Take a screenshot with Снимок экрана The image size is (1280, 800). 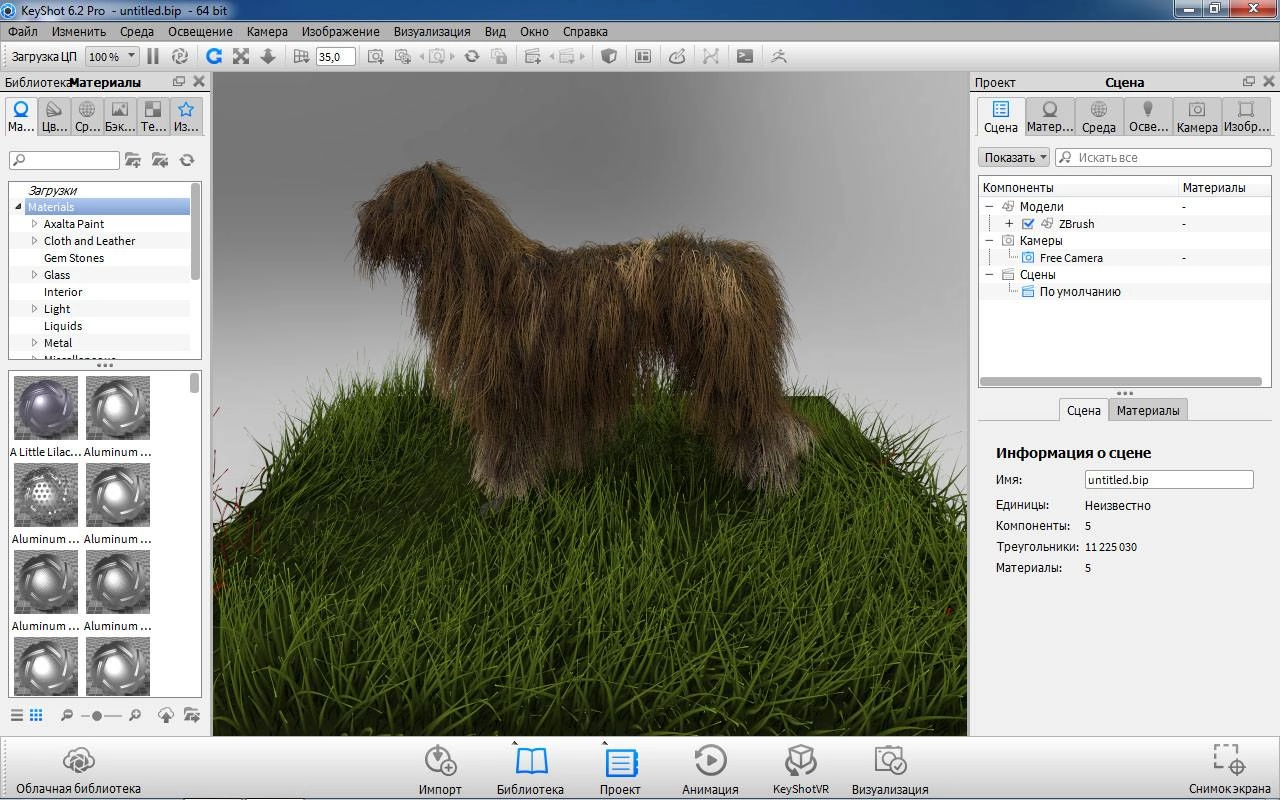click(x=1229, y=769)
